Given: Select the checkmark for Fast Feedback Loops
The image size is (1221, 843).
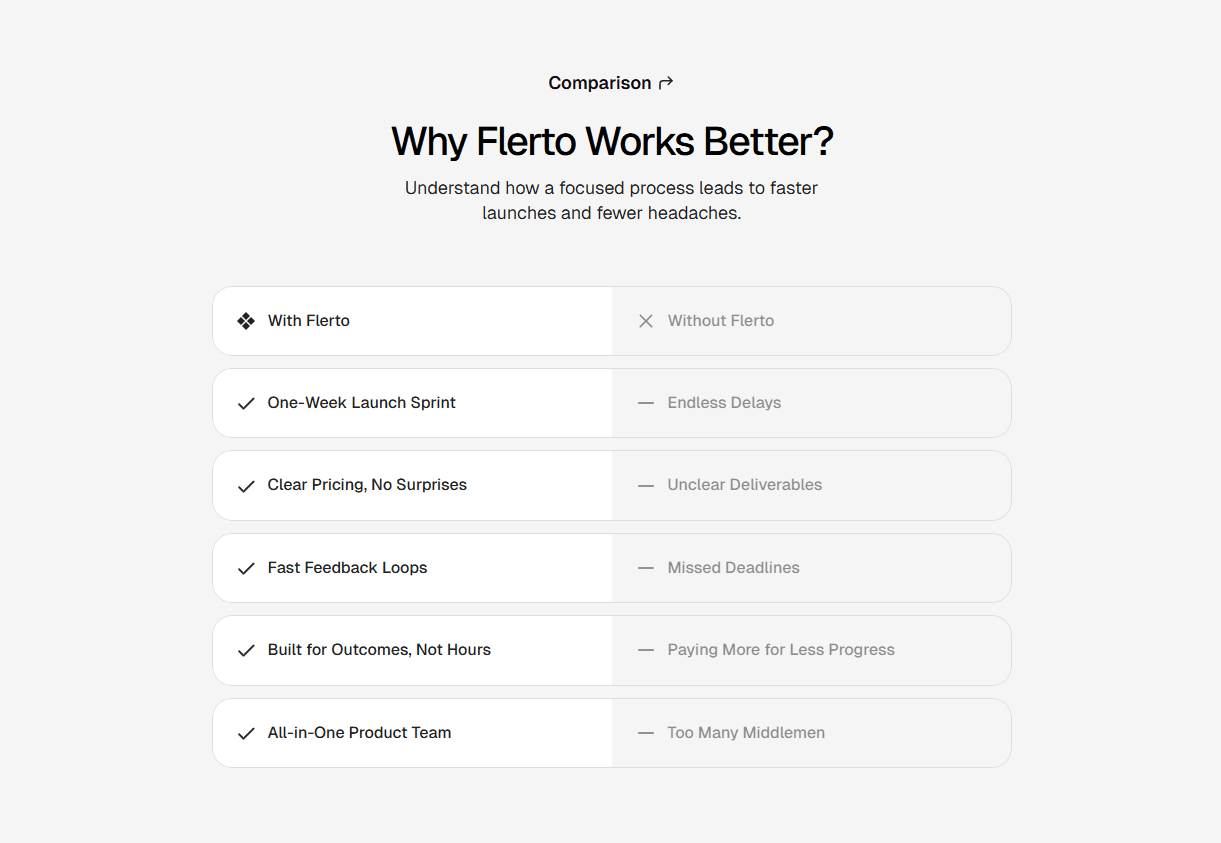Looking at the screenshot, I should click(x=246, y=568).
